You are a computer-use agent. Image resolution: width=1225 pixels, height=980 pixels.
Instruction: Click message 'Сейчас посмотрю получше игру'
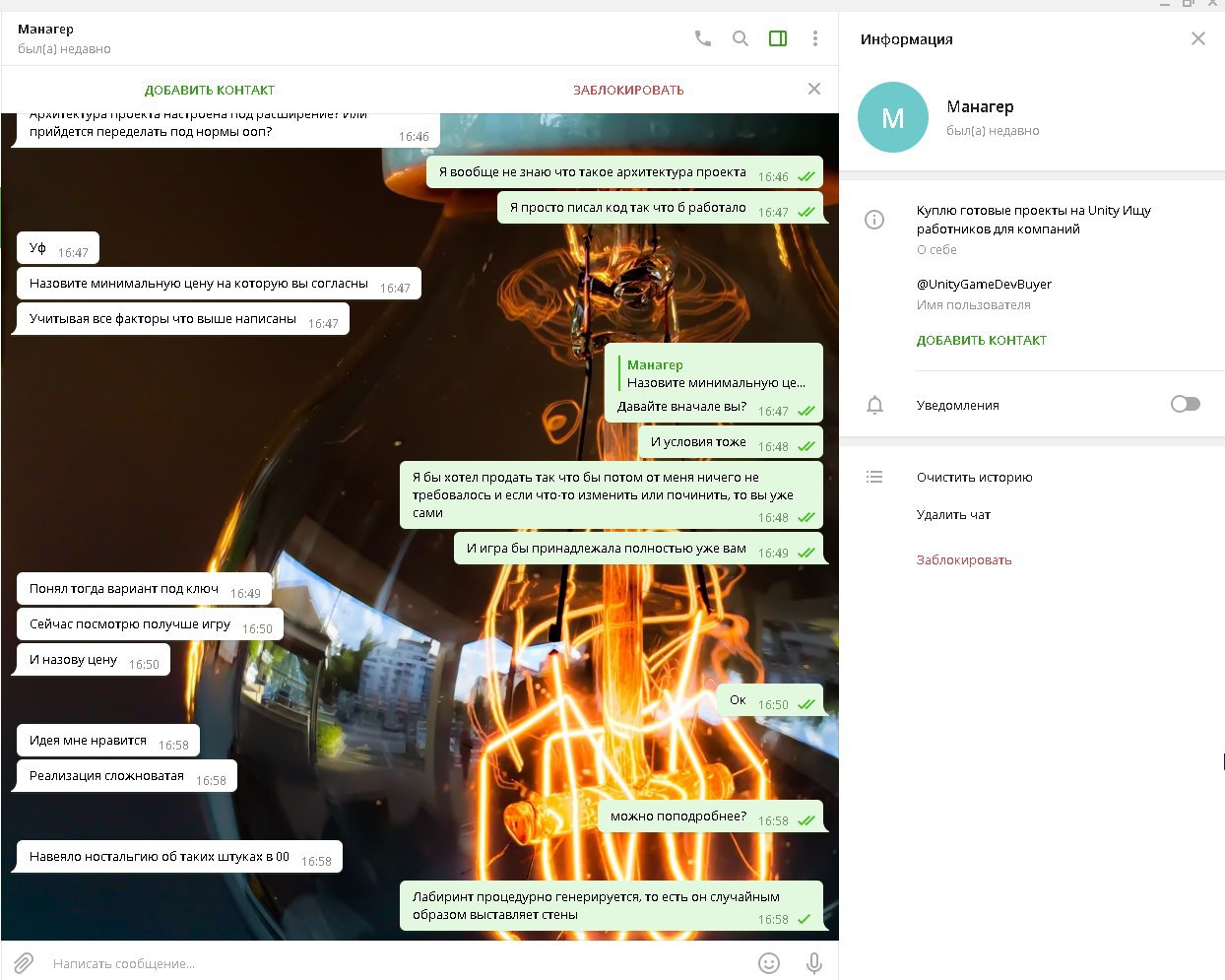click(150, 624)
